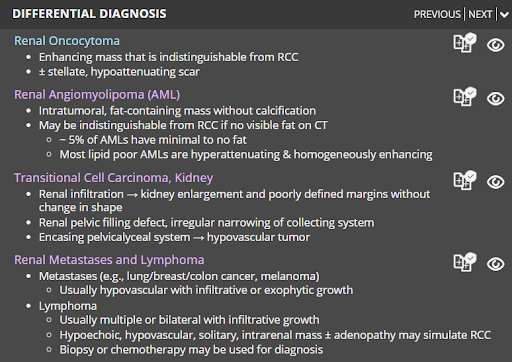Go to PREVIOUS section
Viewport: 512px width, 362px height.
[437, 14]
